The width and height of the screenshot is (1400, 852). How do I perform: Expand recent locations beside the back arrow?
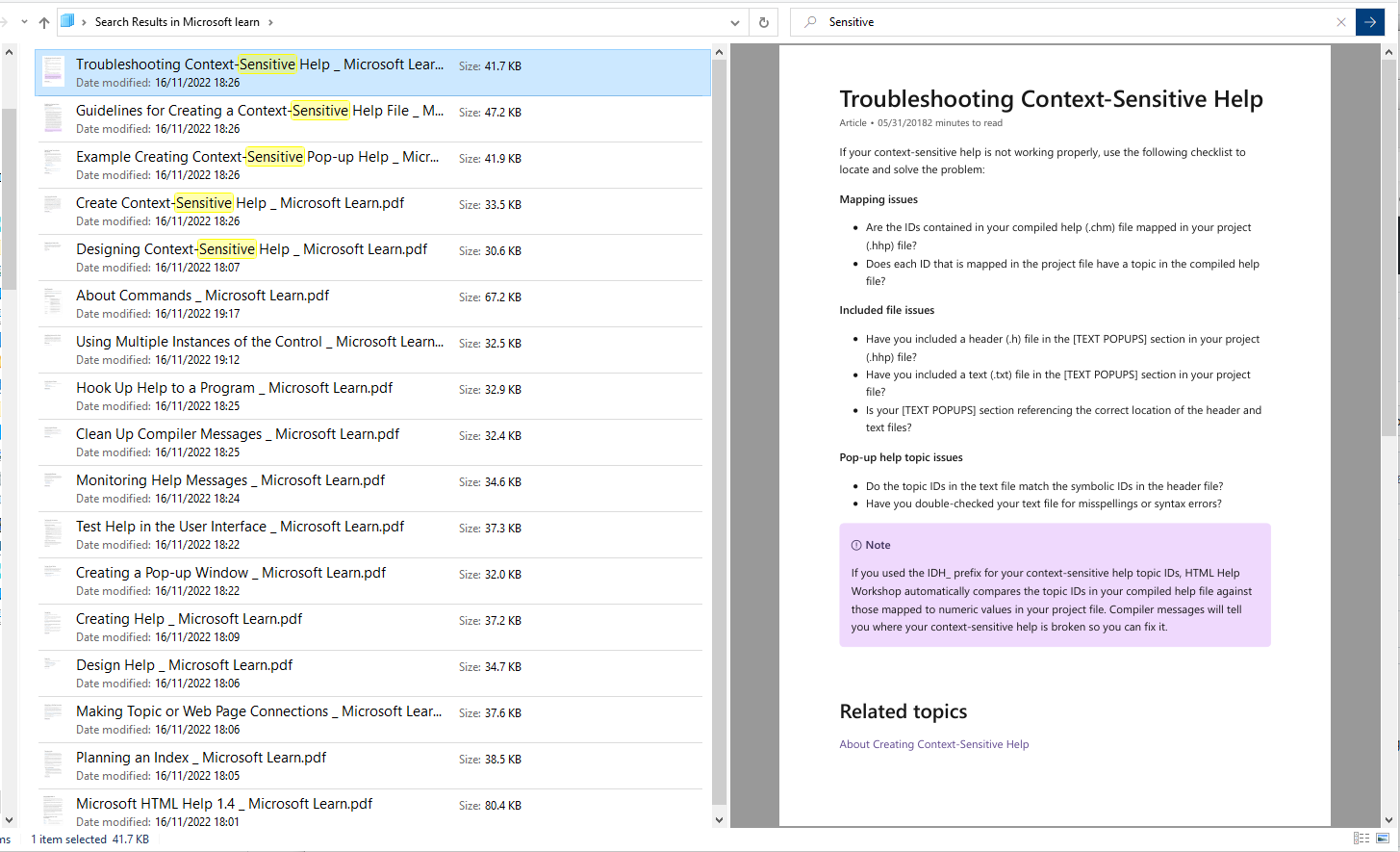pos(24,21)
